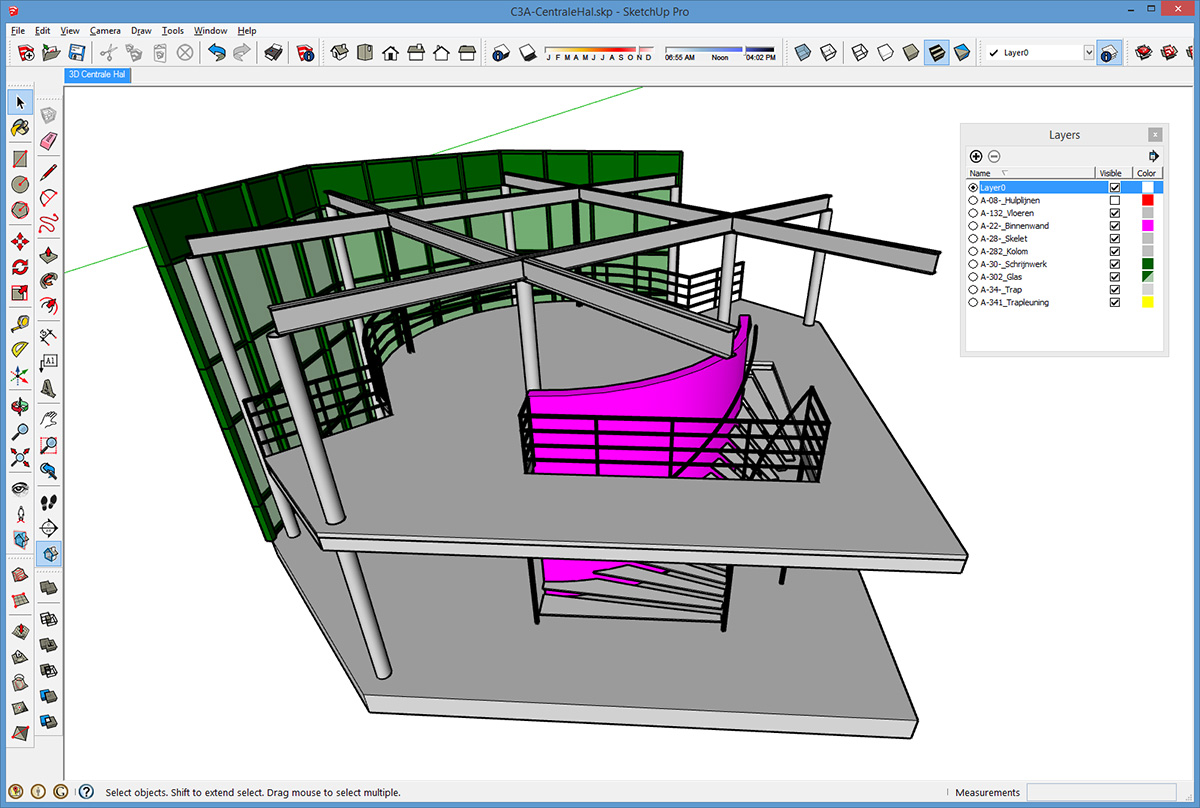Switch to Wireframe face style

coord(859,52)
